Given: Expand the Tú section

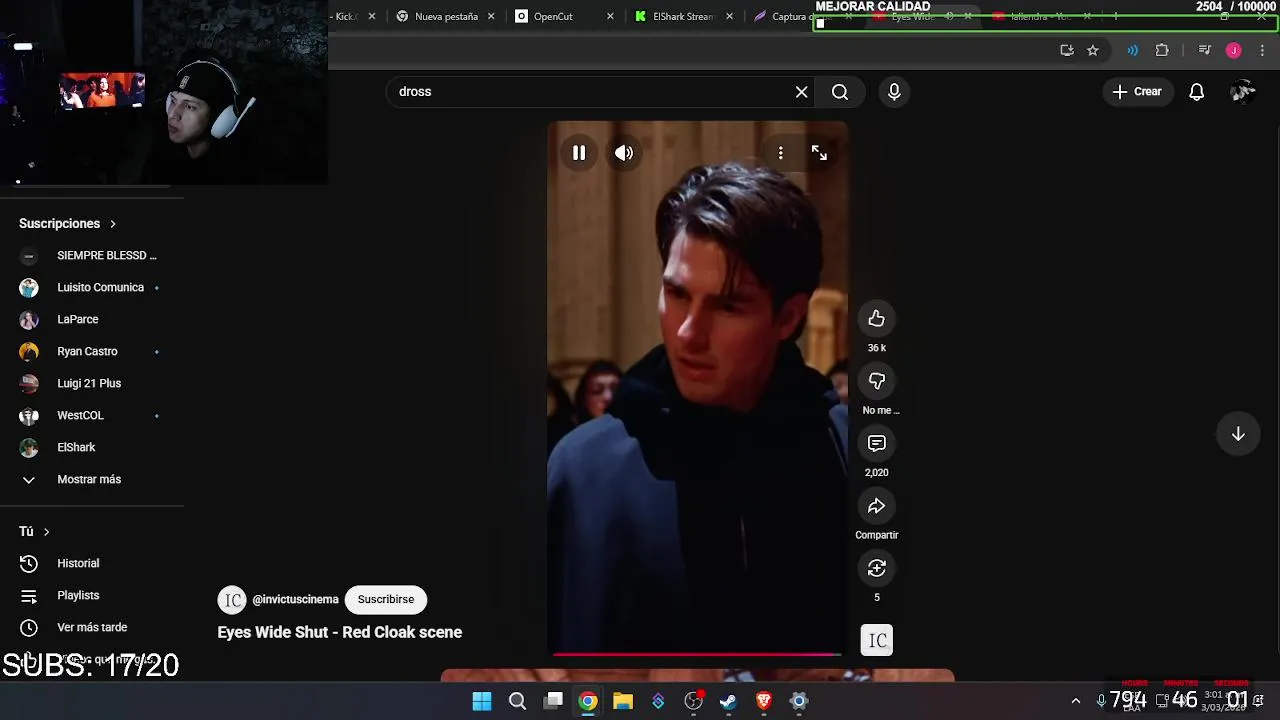Looking at the screenshot, I should click(34, 531).
